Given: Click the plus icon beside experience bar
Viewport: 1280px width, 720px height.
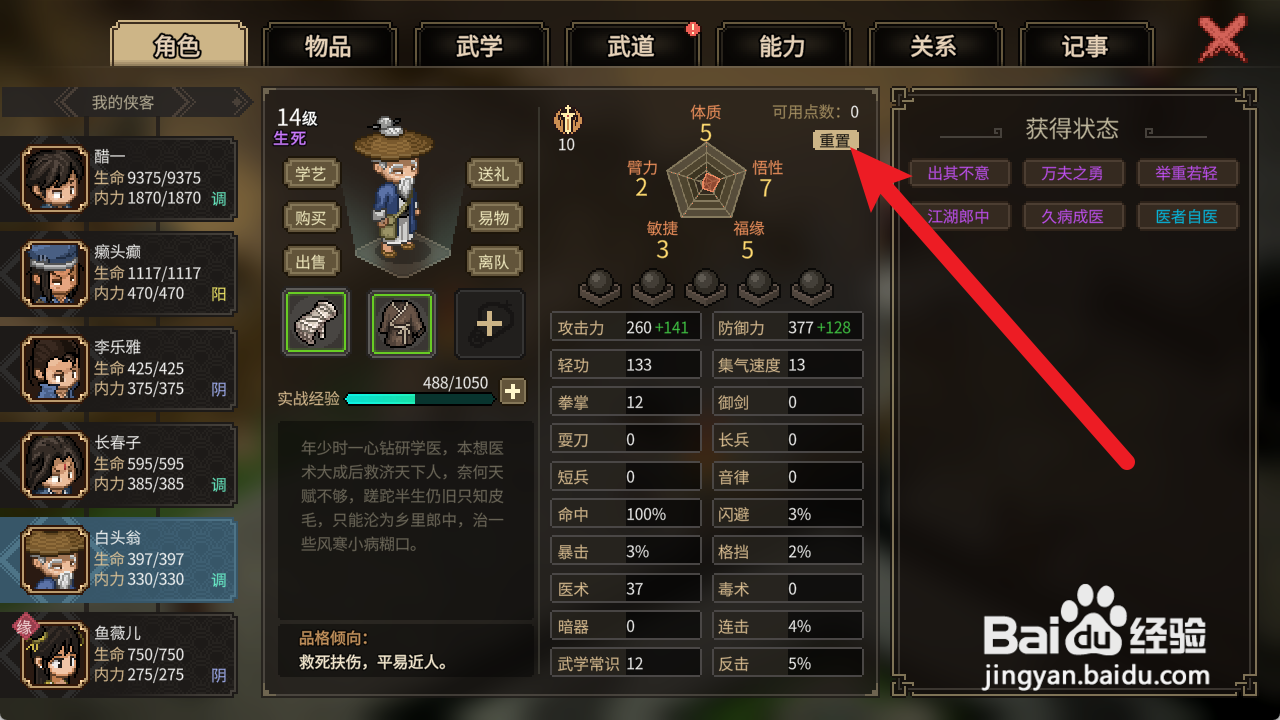Looking at the screenshot, I should (x=513, y=391).
